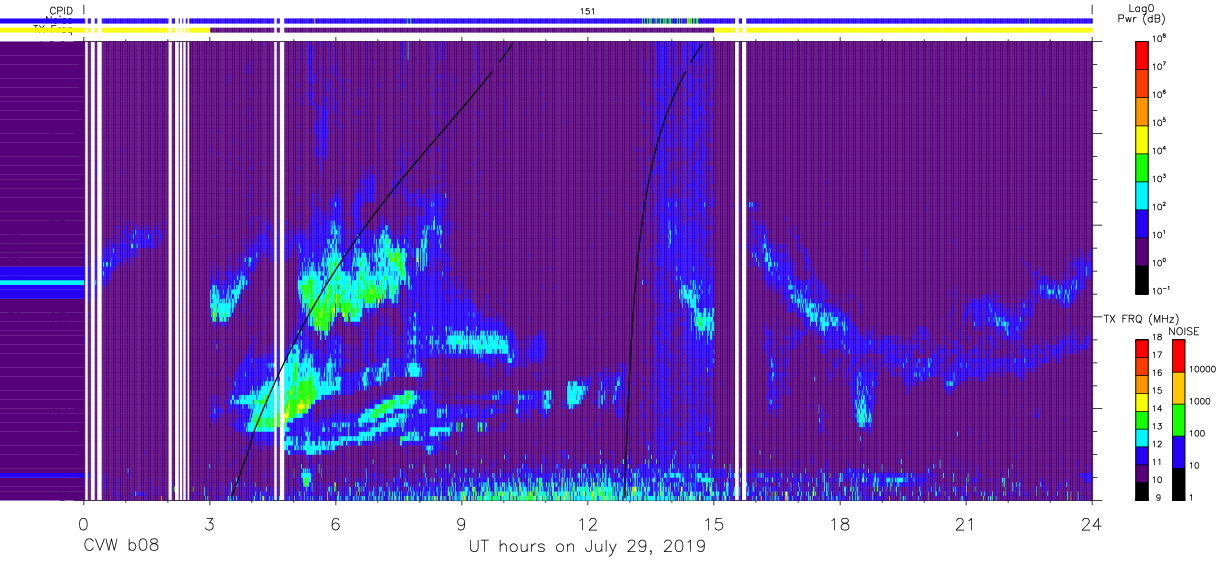The width and height of the screenshot is (1228, 567).
Task: Click the yellow segment of the Lag0 Pwr colorbar
Action: pyautogui.click(x=1143, y=137)
